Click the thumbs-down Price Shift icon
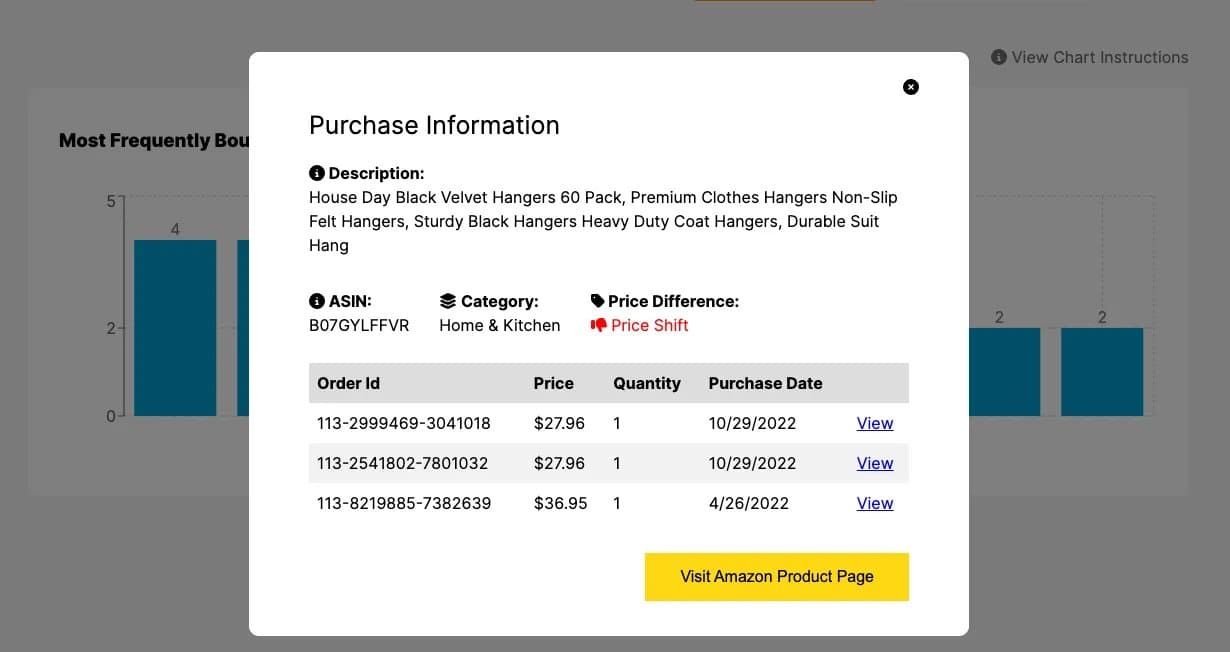This screenshot has width=1230, height=652. [x=598, y=325]
